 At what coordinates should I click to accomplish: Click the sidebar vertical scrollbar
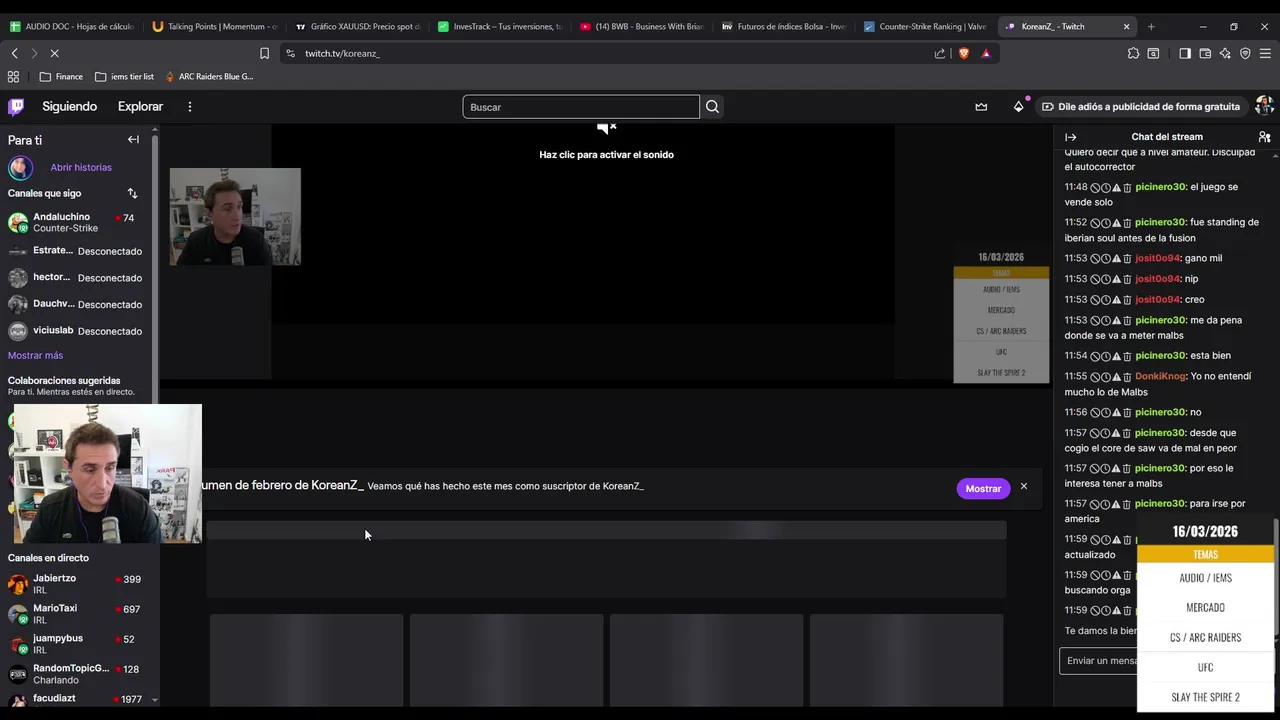pyautogui.click(x=154, y=270)
